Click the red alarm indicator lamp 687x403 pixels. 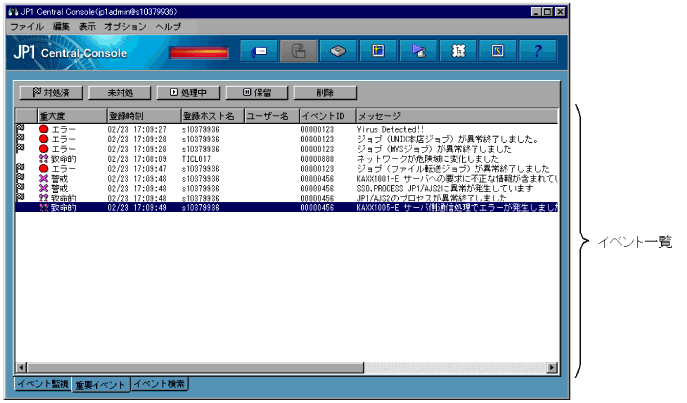pos(200,53)
